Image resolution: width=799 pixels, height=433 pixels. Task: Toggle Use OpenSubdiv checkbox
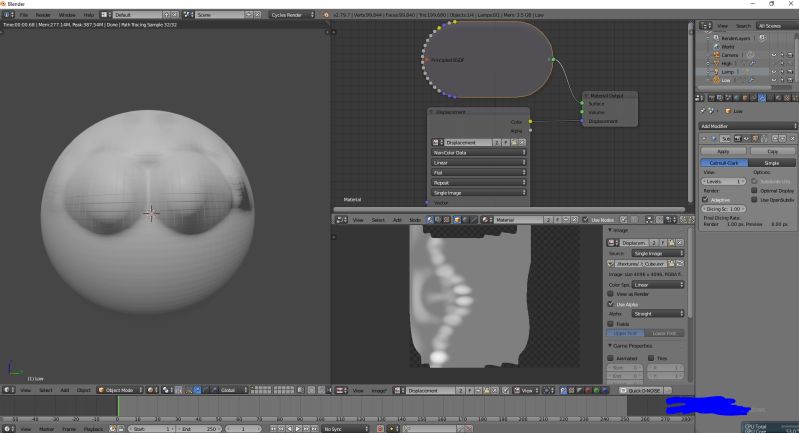754,200
